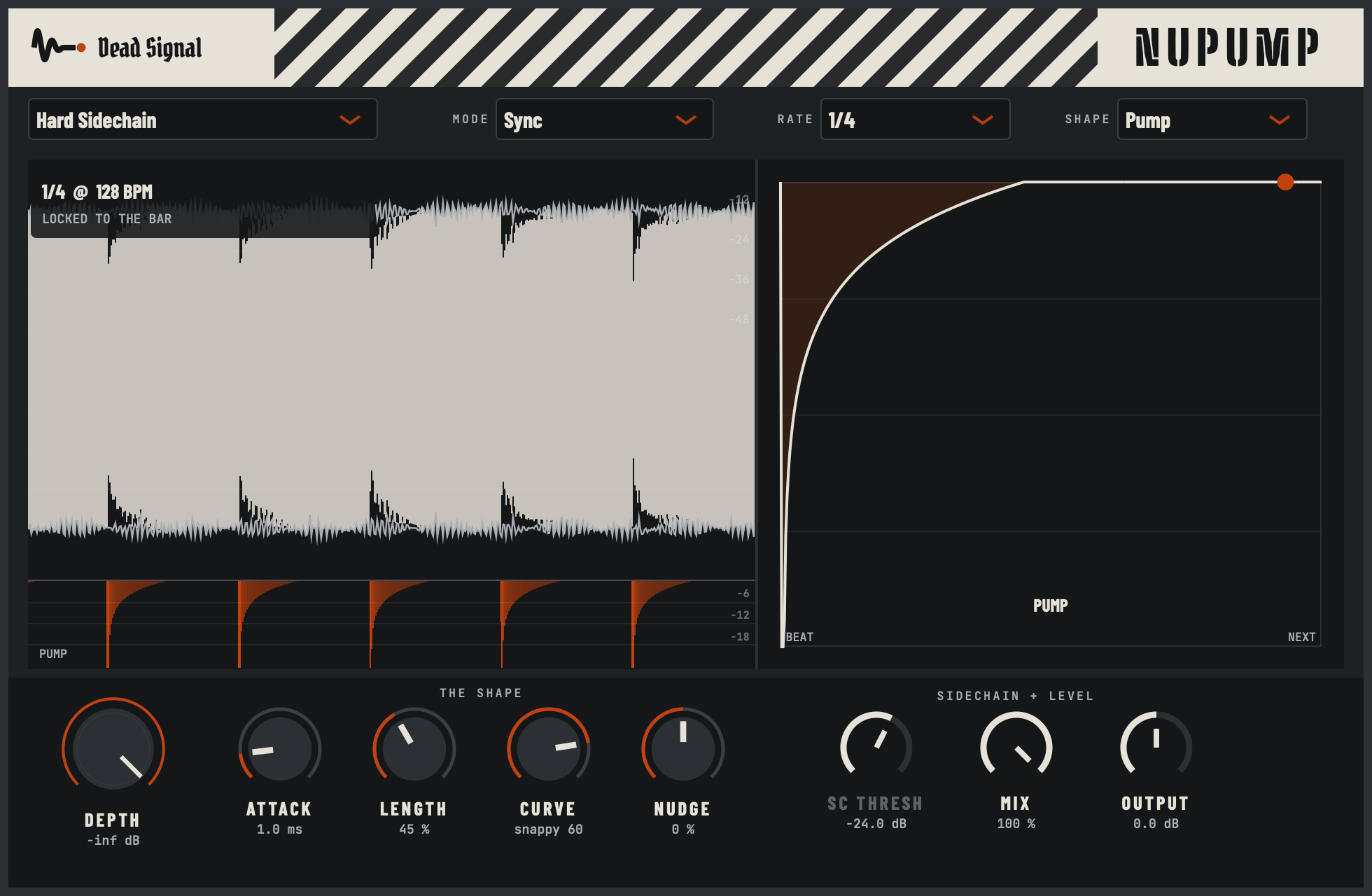Image resolution: width=1372 pixels, height=896 pixels.
Task: Open the Shape dropdown set to Pump
Action: coord(1212,120)
